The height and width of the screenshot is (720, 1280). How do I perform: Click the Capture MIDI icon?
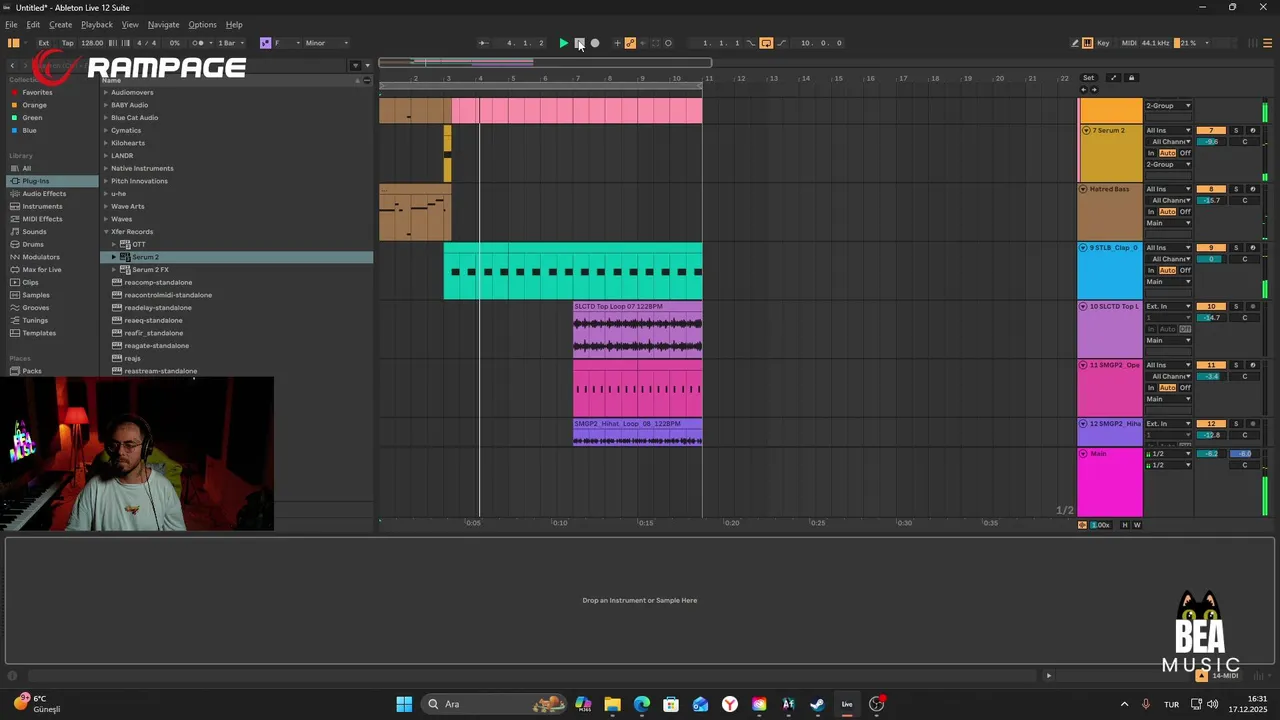(656, 43)
